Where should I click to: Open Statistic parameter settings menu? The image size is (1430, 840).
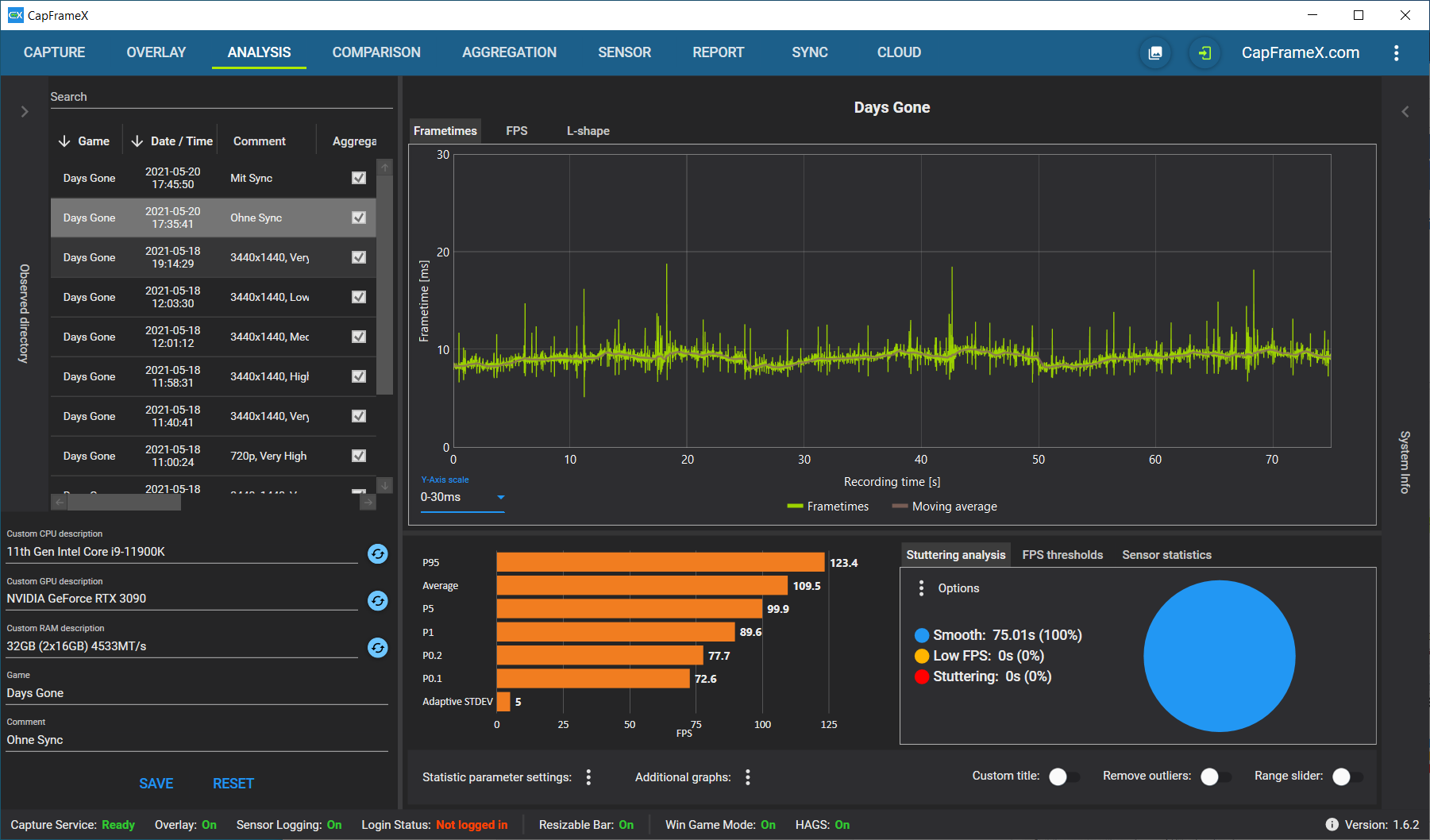click(x=588, y=777)
